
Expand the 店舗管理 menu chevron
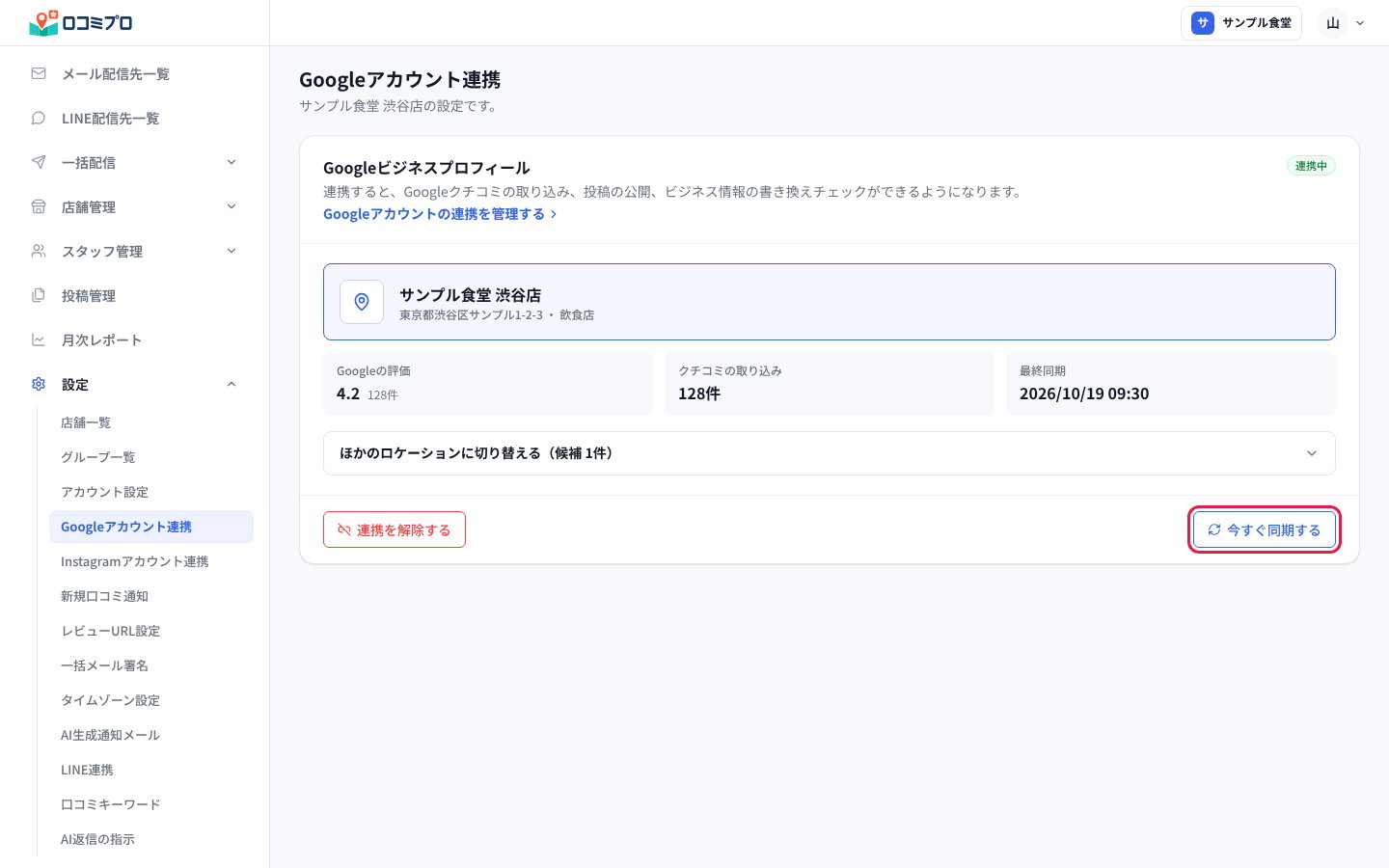231,206
